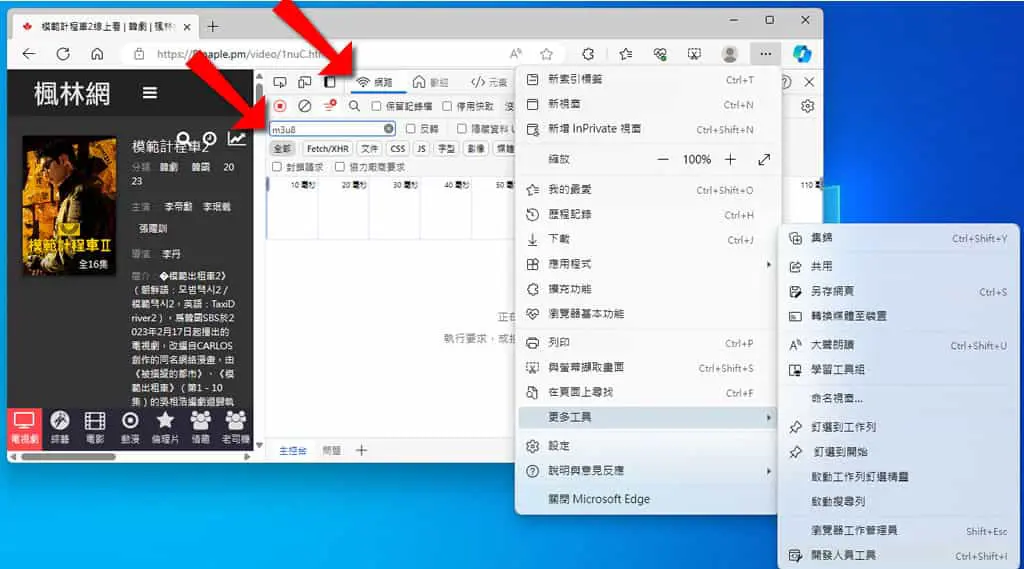This screenshot has height=569, width=1024.
Task: Check the 反轉 filter checkbox
Action: 410,129
